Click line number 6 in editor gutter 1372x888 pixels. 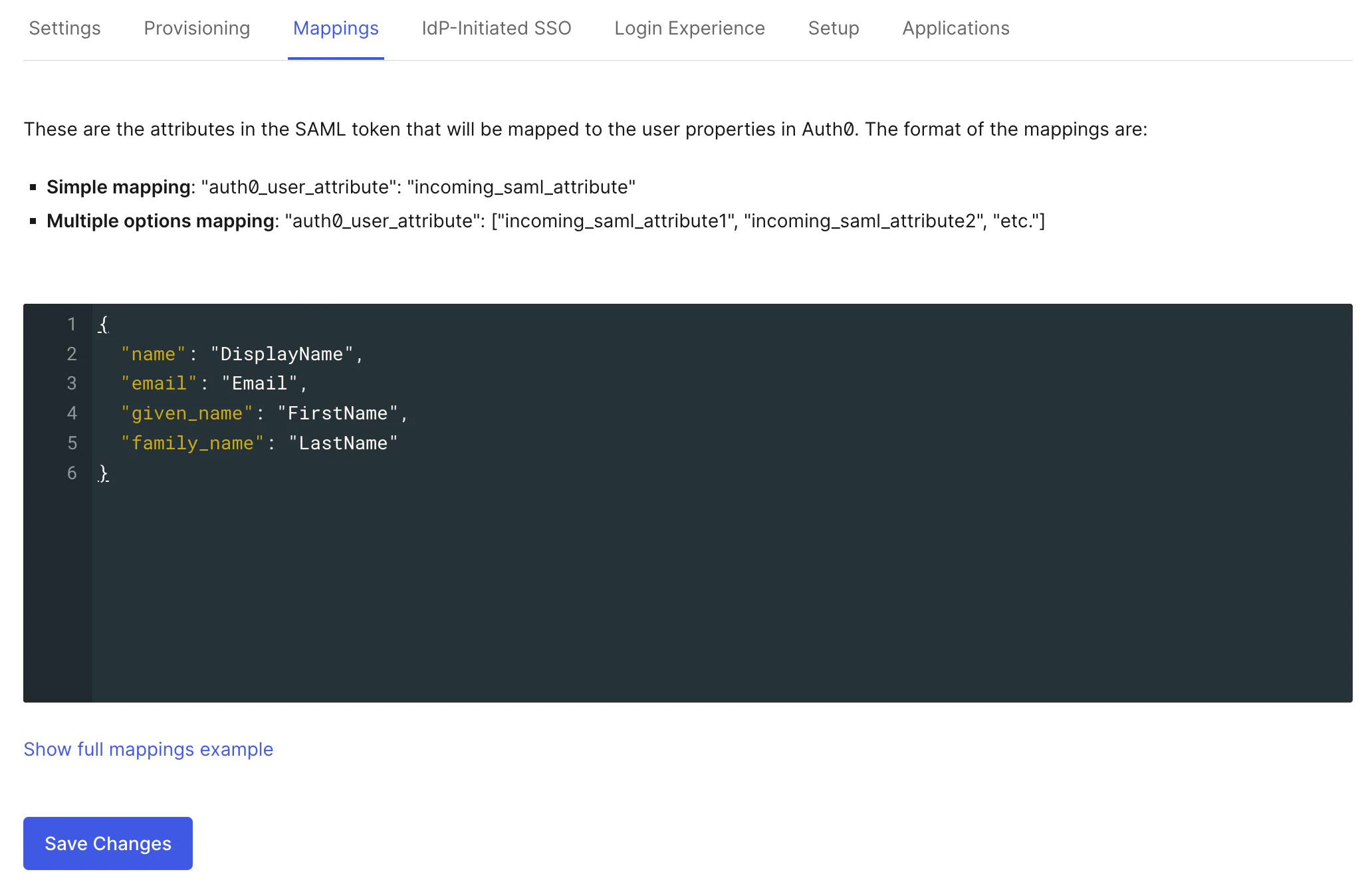(x=72, y=473)
